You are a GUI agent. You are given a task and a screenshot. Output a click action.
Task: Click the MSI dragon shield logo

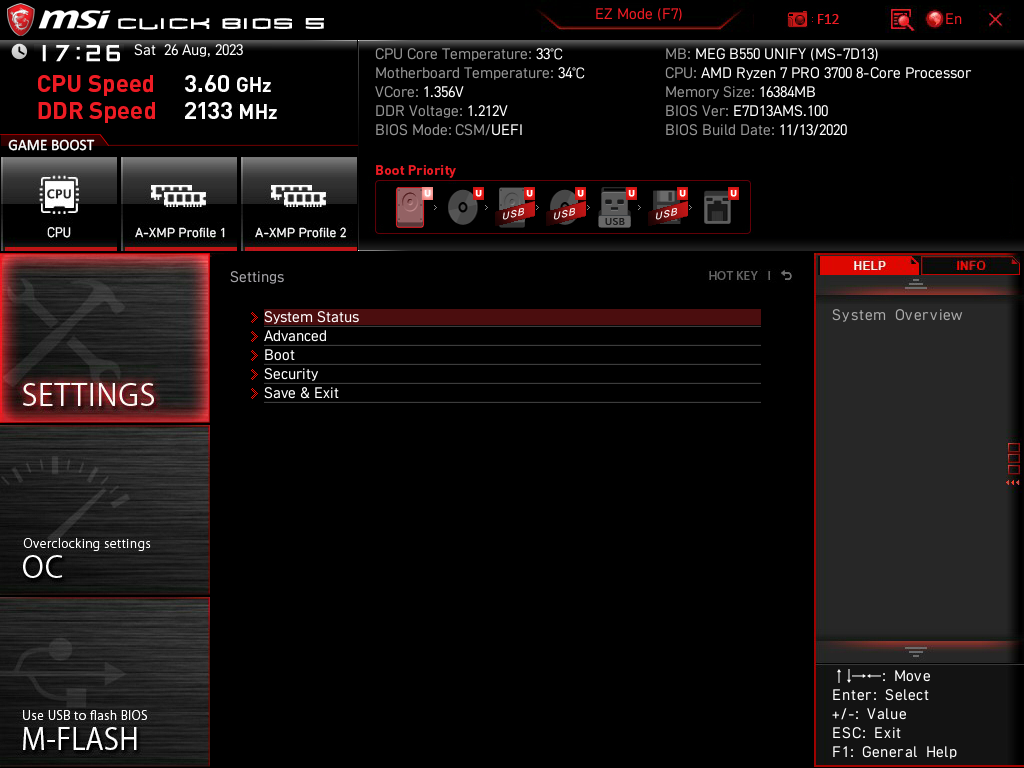pyautogui.click(x=20, y=20)
